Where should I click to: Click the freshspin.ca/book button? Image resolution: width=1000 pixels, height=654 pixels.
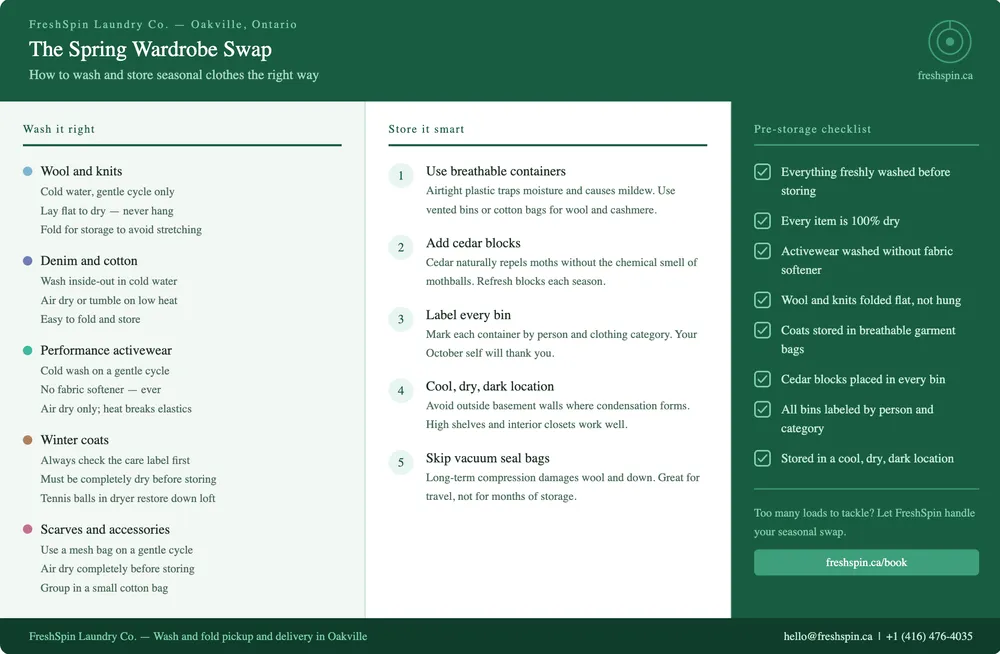(866, 562)
